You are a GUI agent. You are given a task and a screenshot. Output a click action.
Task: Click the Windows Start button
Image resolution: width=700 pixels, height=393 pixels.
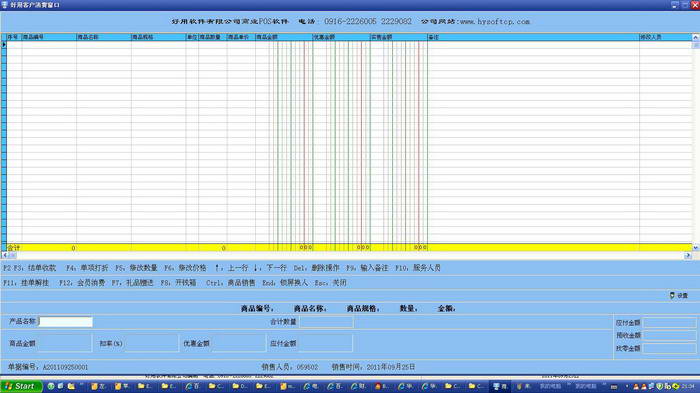pos(21,386)
